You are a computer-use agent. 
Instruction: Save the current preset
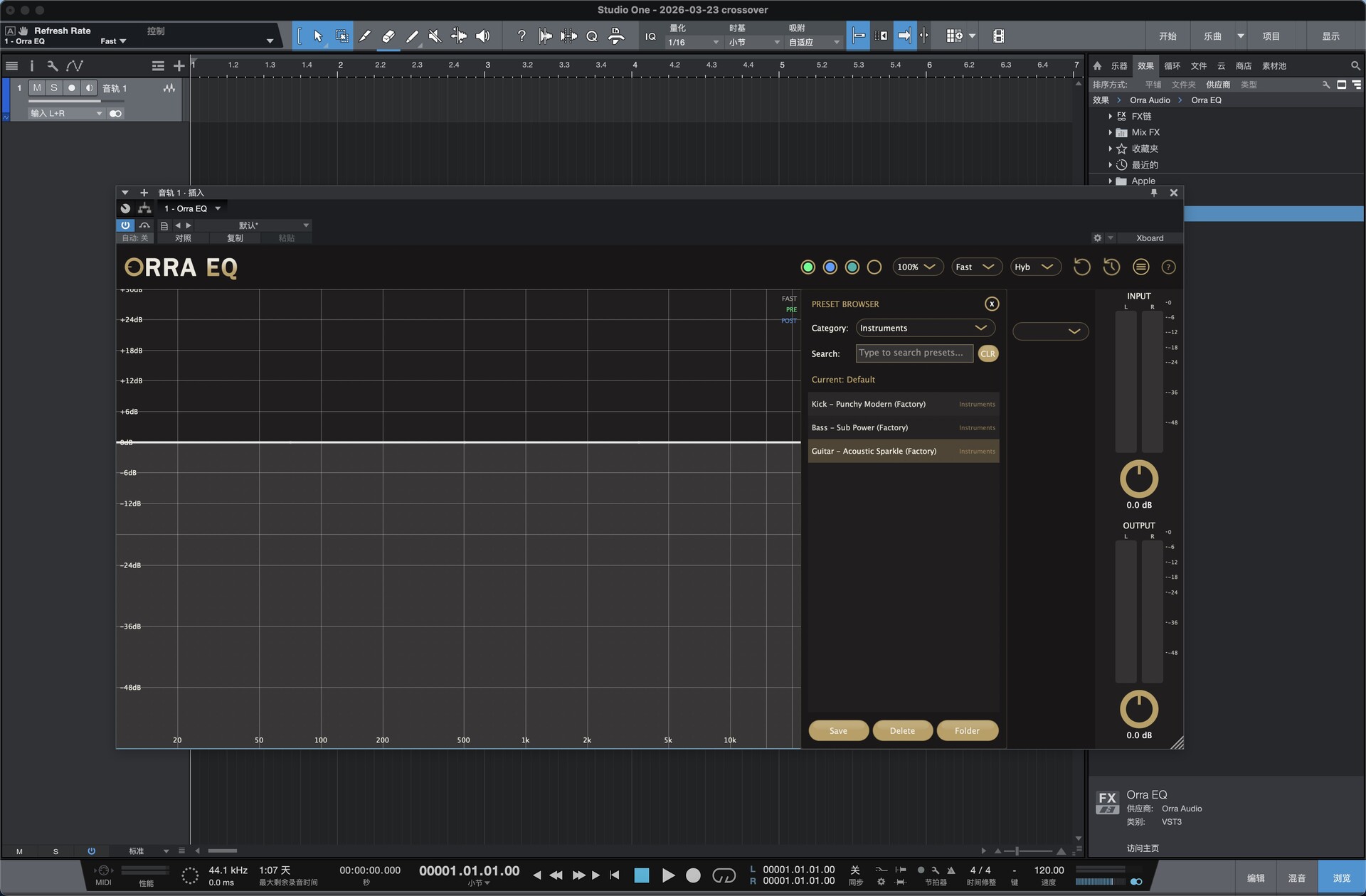[838, 730]
